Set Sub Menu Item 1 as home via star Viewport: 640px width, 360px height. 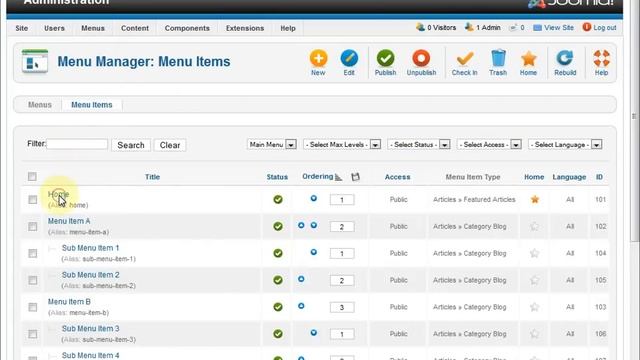535,253
